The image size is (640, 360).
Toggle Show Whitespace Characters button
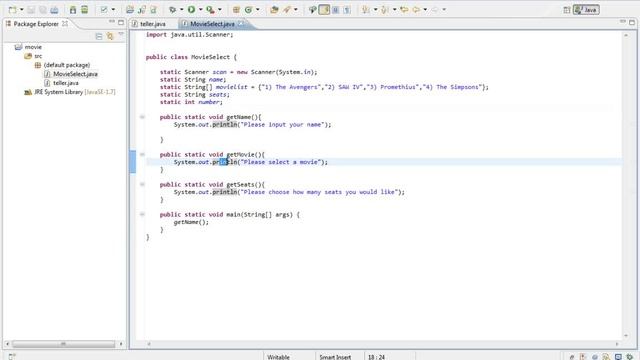(347, 9)
